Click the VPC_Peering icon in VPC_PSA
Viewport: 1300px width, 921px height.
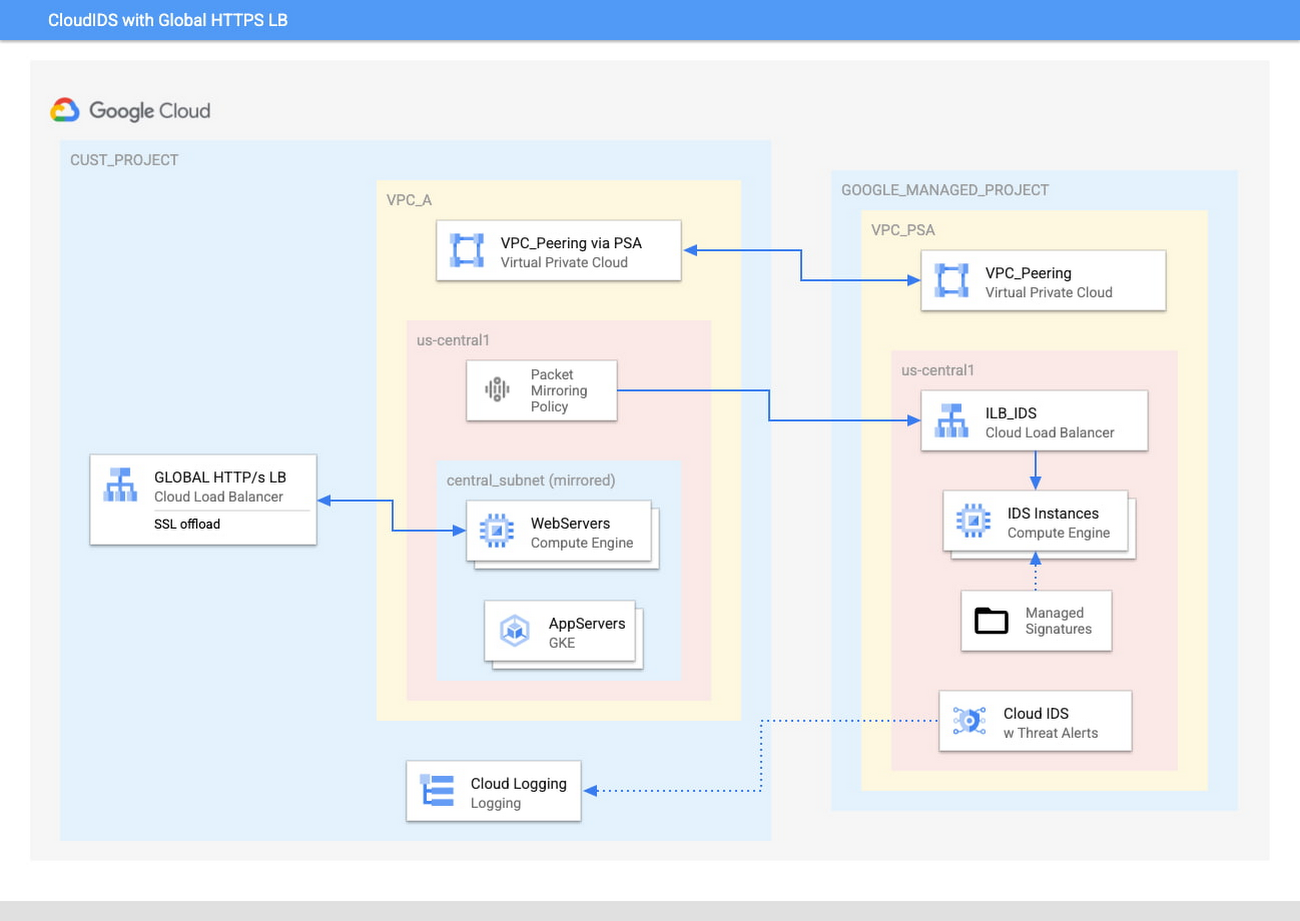[952, 281]
